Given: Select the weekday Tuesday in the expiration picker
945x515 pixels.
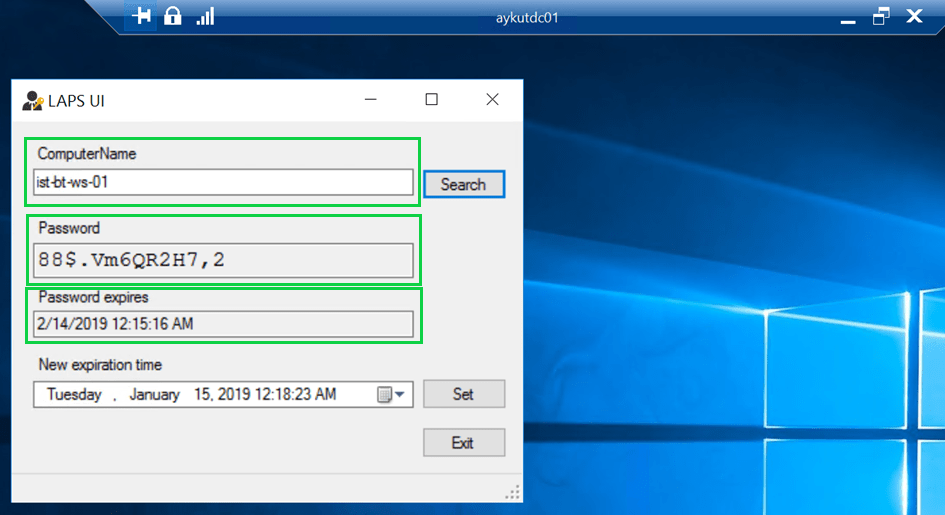Looking at the screenshot, I should click(x=74, y=395).
